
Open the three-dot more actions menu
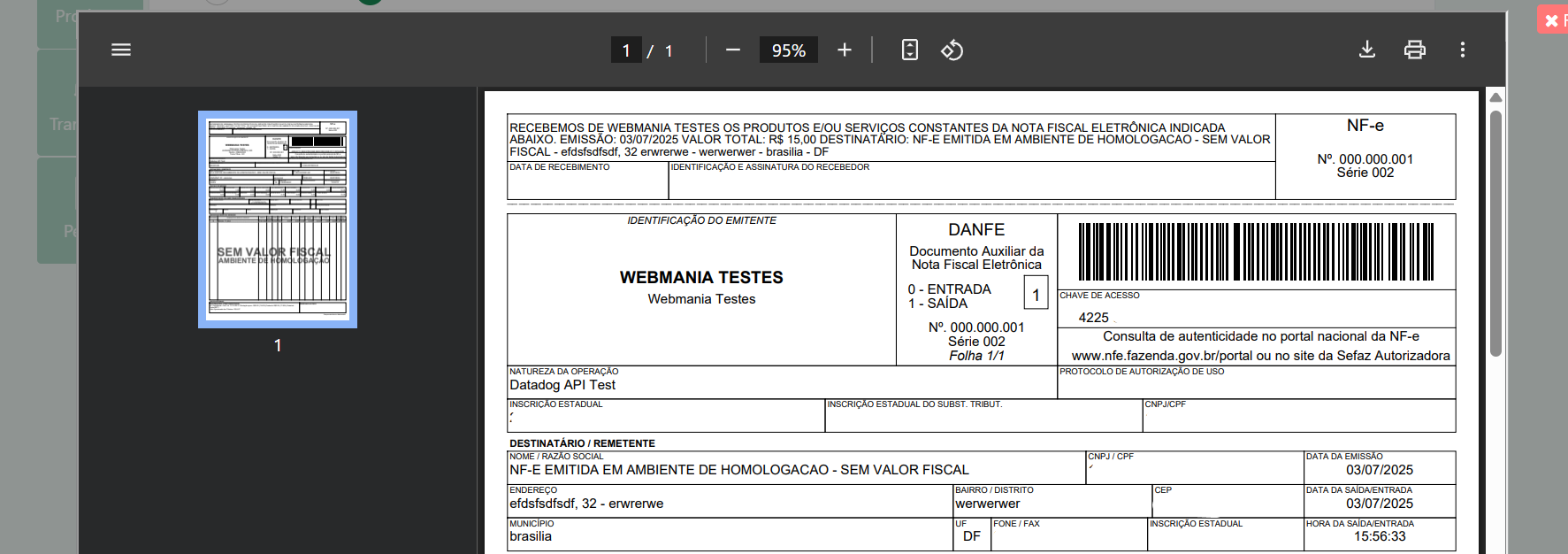[1463, 50]
